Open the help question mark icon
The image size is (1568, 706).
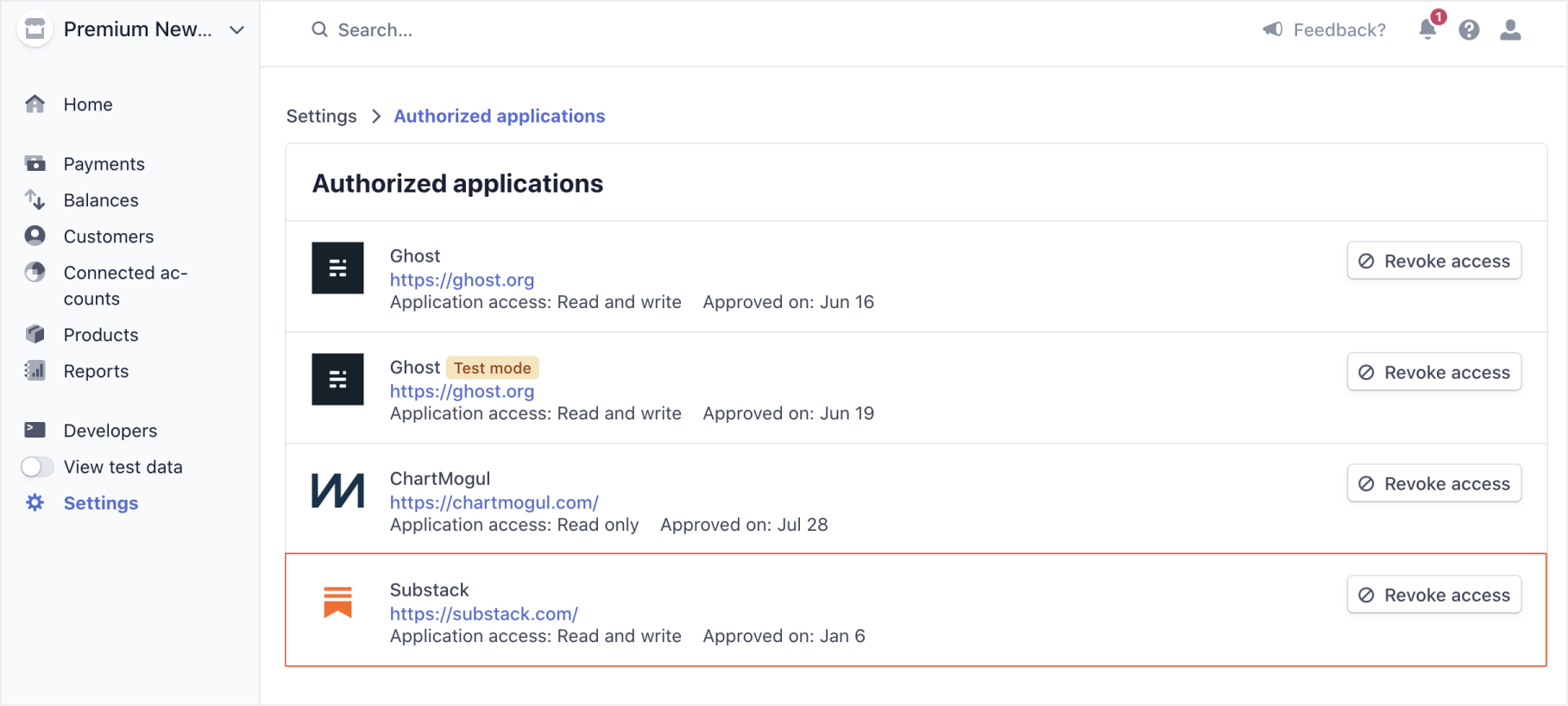[1469, 30]
